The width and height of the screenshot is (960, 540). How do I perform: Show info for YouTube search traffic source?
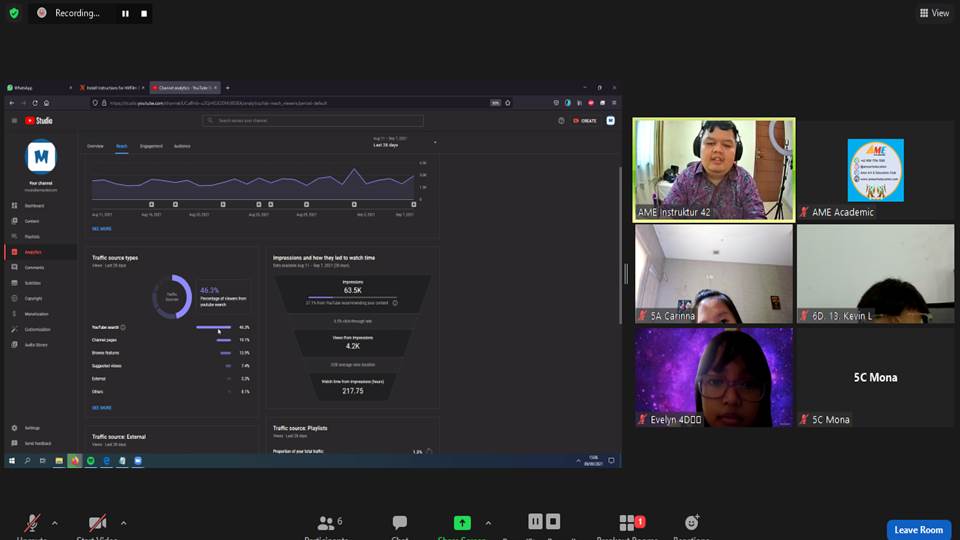coord(123,328)
